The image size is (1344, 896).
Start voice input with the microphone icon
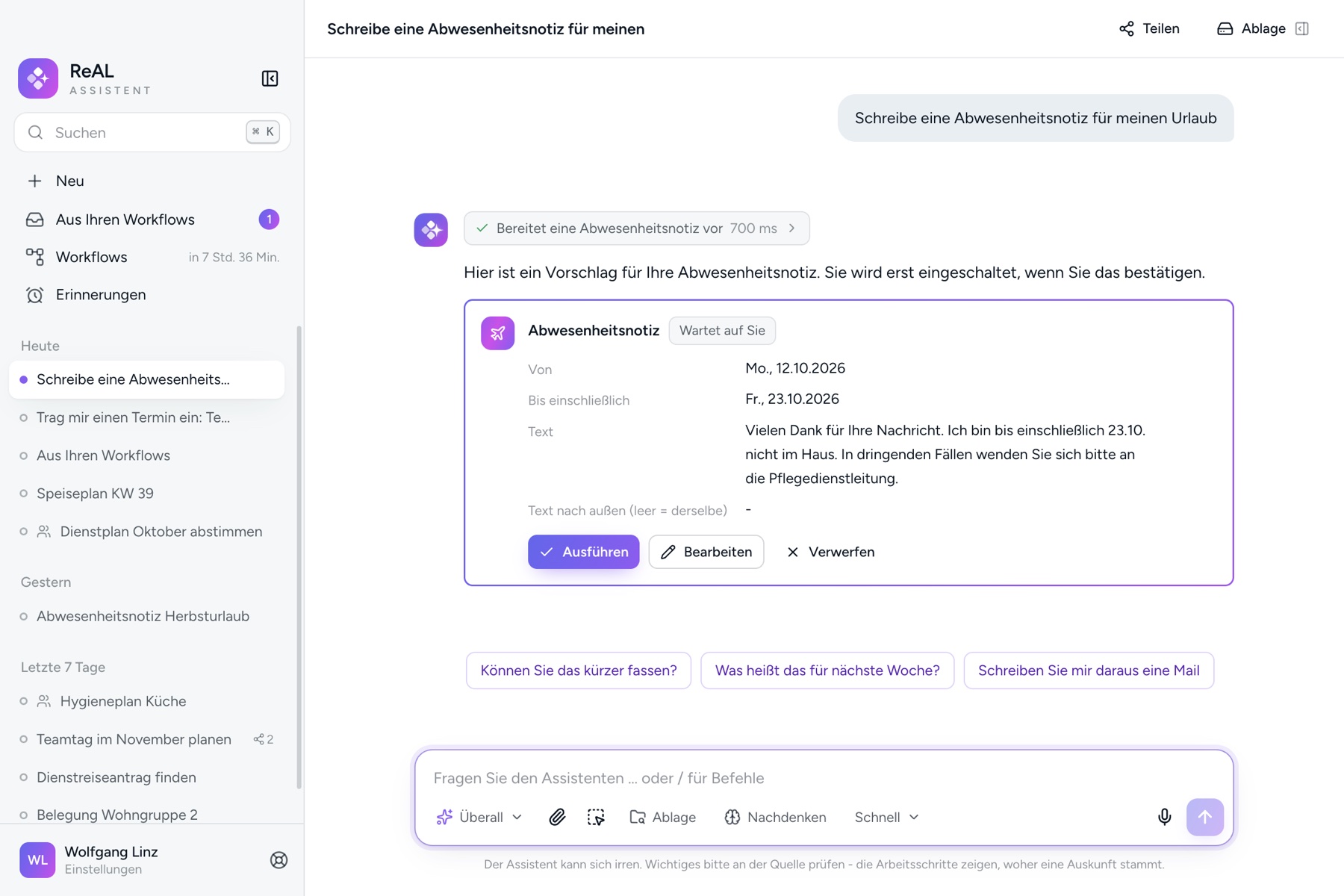click(x=1164, y=817)
